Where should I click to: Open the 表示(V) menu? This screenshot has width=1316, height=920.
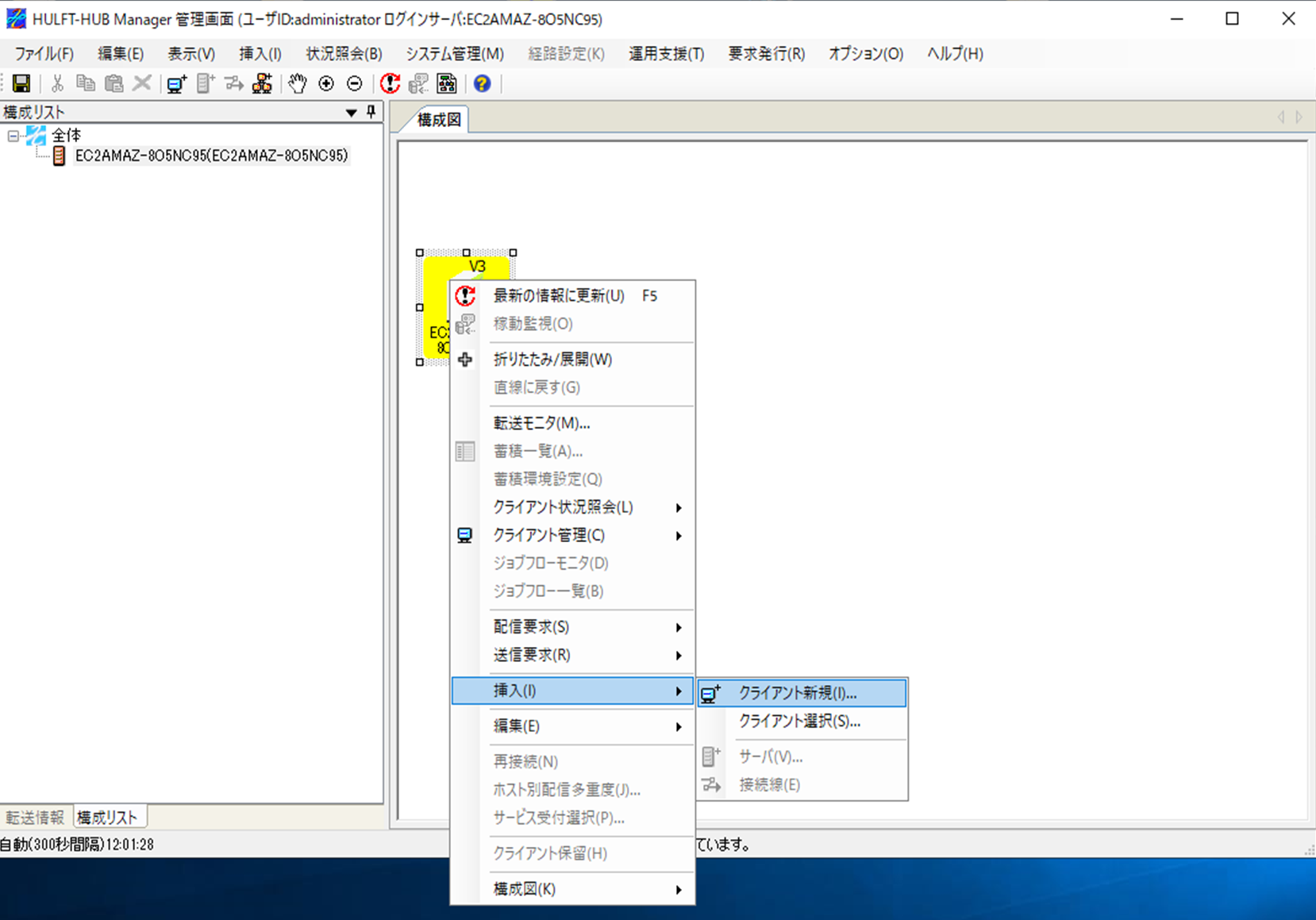(x=191, y=53)
